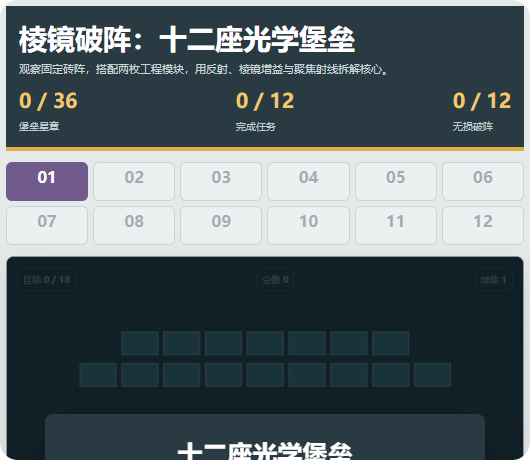Switch to level 02
Viewport: 530px width, 460px height.
tap(134, 181)
